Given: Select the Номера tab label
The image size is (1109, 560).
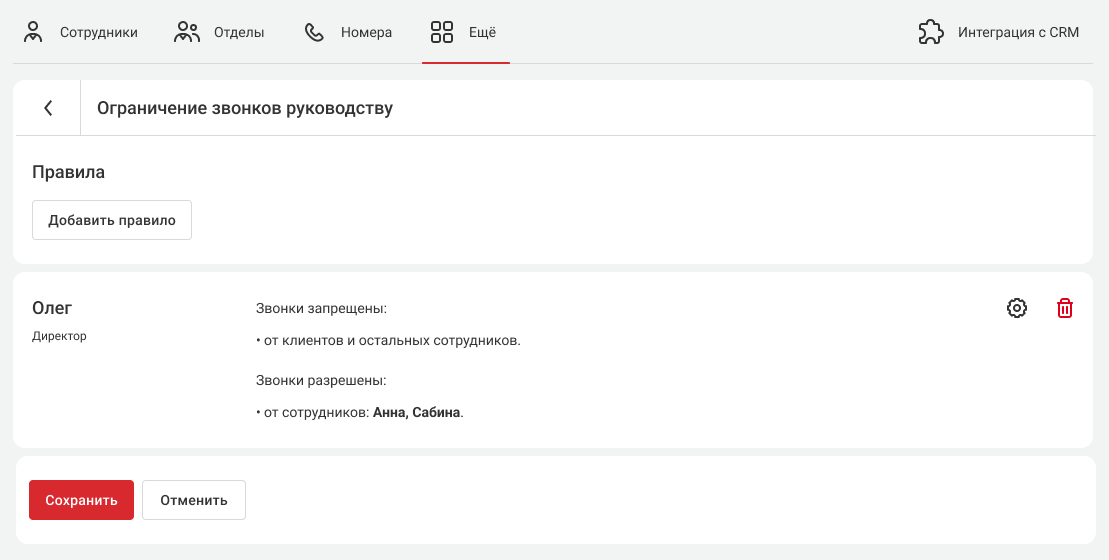Looking at the screenshot, I should click(x=366, y=32).
